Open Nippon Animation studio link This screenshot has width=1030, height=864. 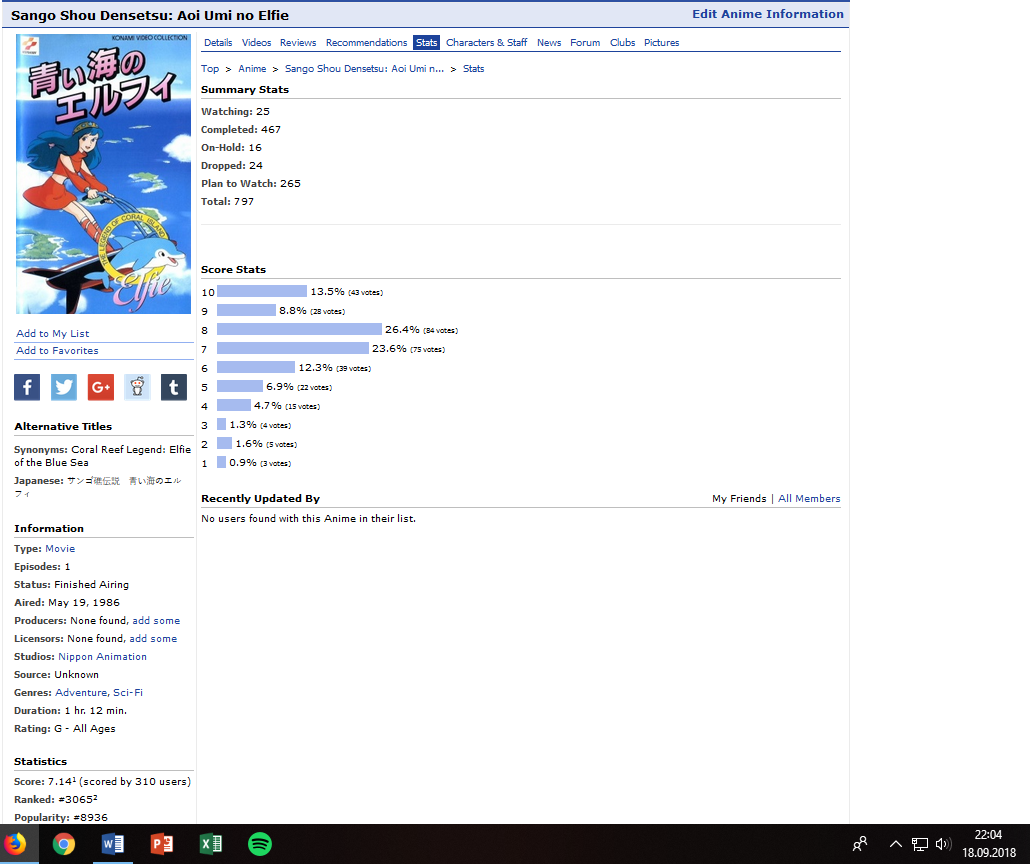tap(102, 657)
